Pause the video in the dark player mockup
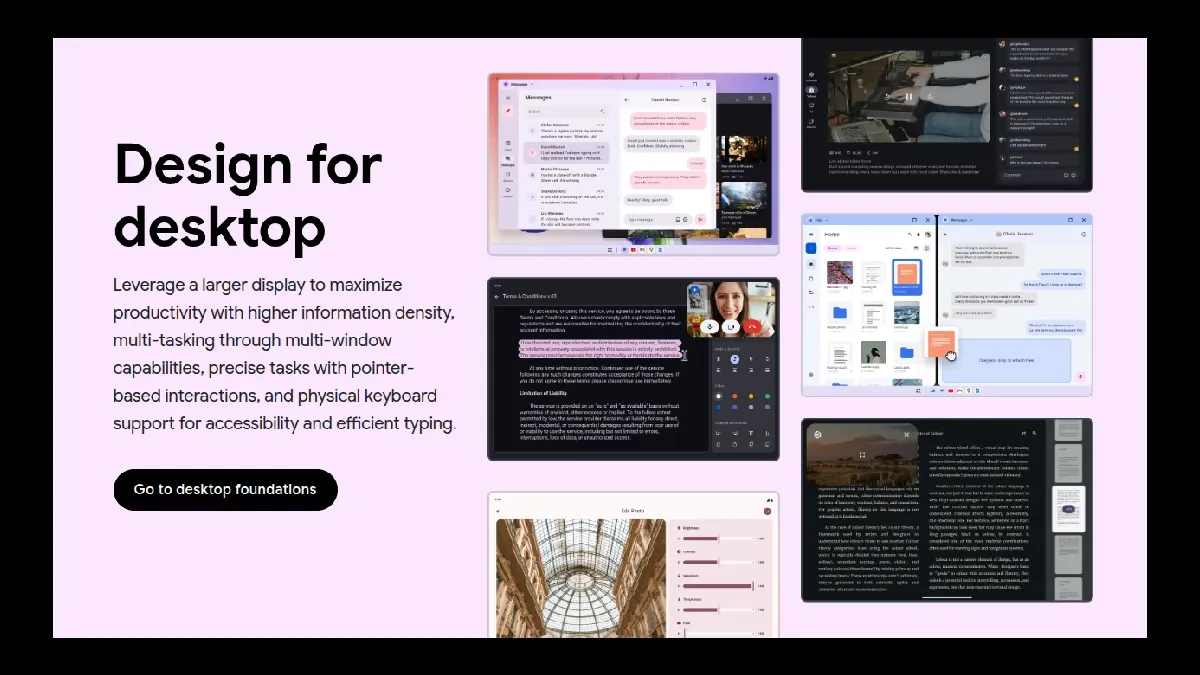Image resolution: width=1200 pixels, height=675 pixels. pyautogui.click(x=909, y=97)
